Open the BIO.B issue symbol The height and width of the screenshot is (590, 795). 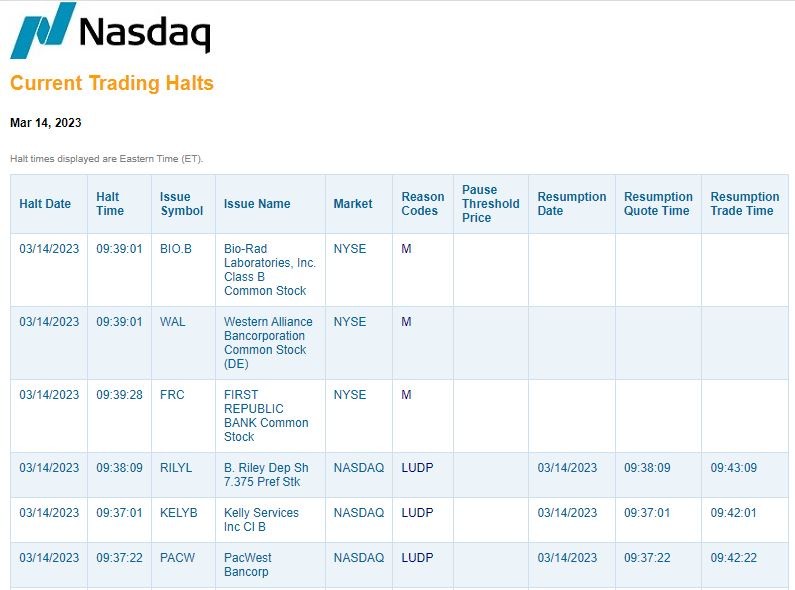tap(175, 249)
